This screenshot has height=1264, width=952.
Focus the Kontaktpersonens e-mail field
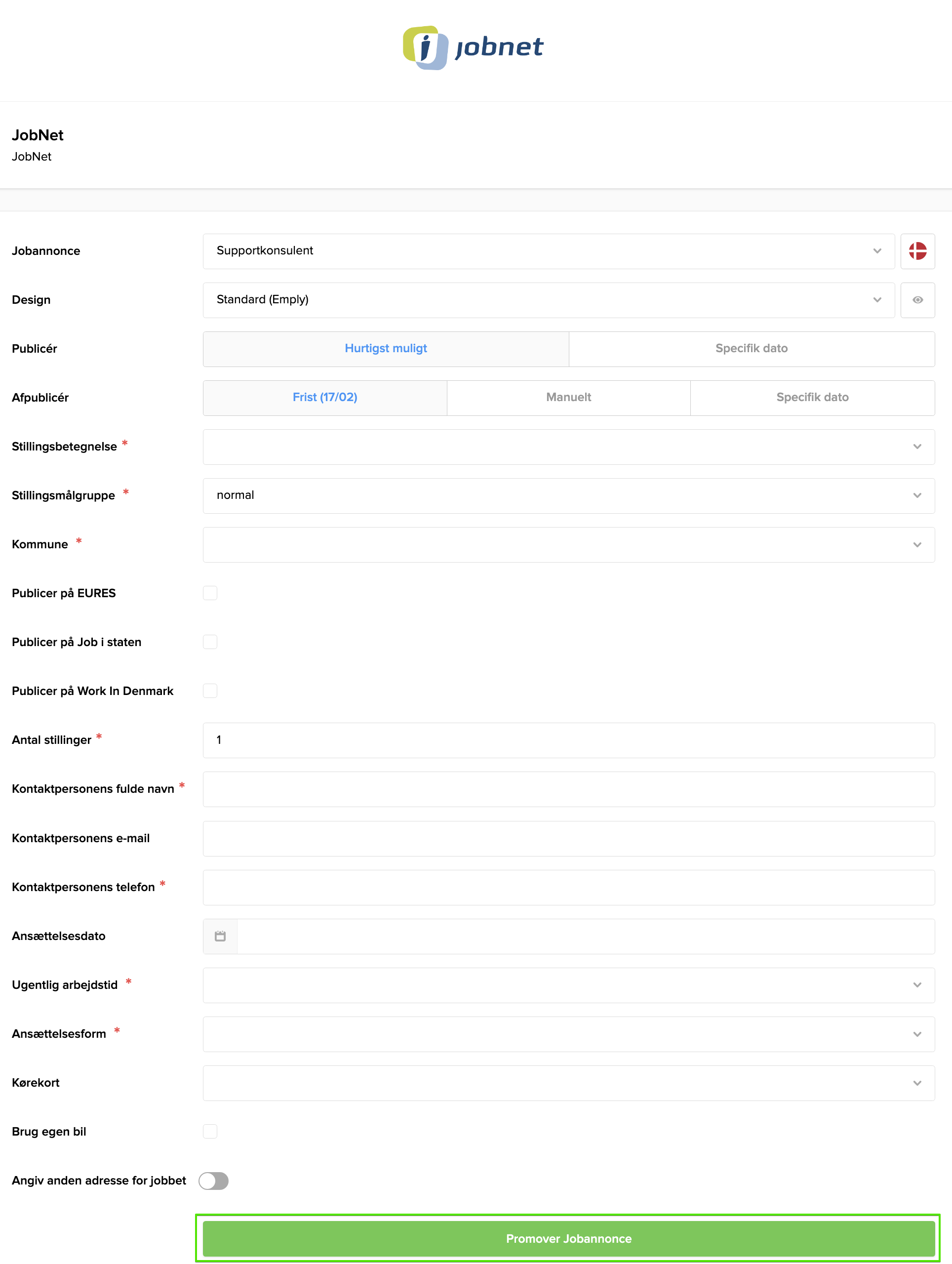pyautogui.click(x=569, y=838)
